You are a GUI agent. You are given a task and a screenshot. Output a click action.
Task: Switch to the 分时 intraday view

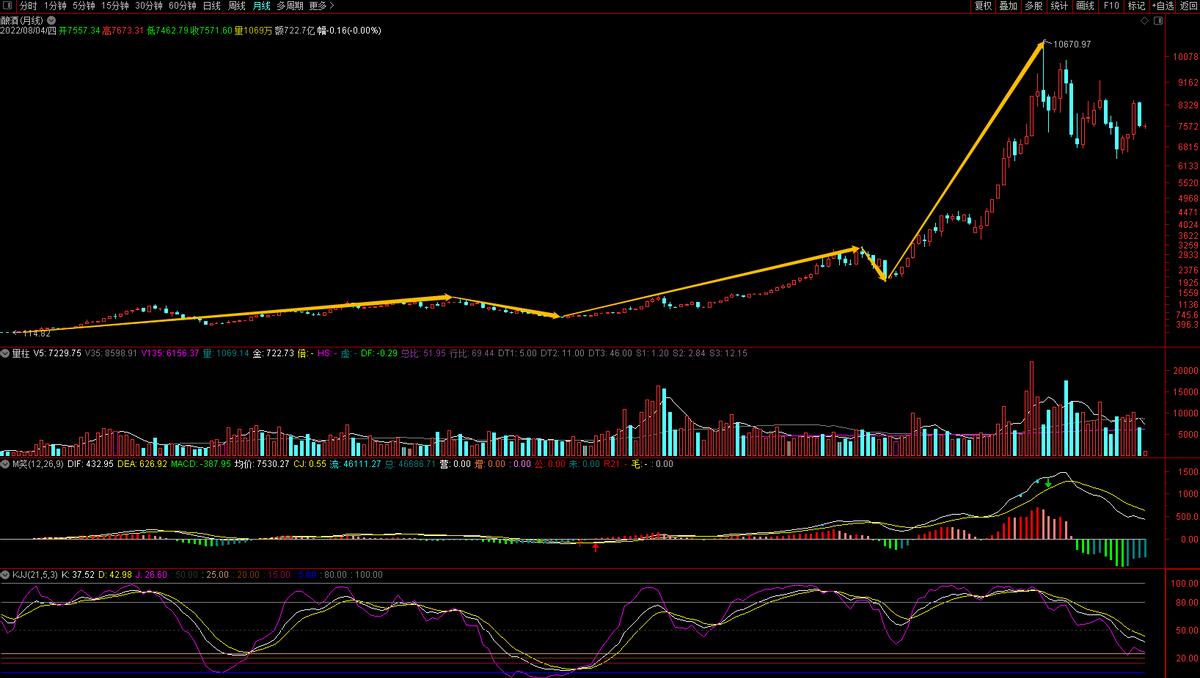click(x=28, y=6)
